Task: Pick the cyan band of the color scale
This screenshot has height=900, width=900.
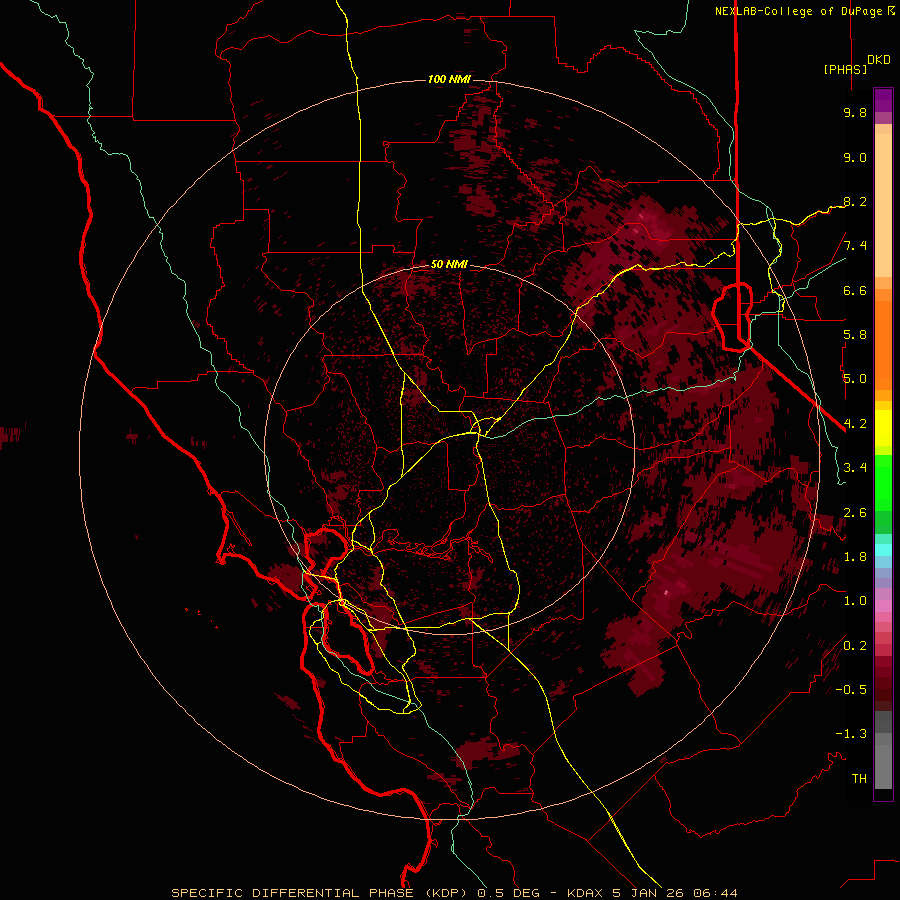Action: coord(883,549)
